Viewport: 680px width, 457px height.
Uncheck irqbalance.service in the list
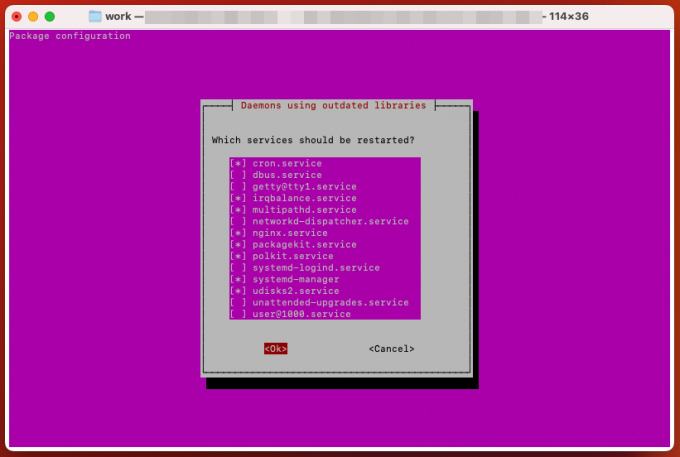click(x=237, y=198)
